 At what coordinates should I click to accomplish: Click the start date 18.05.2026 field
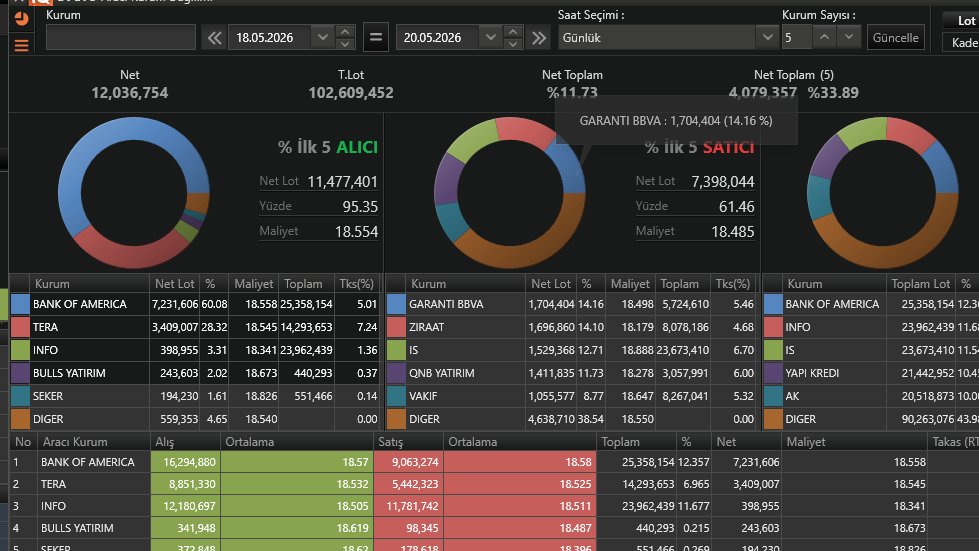click(270, 37)
